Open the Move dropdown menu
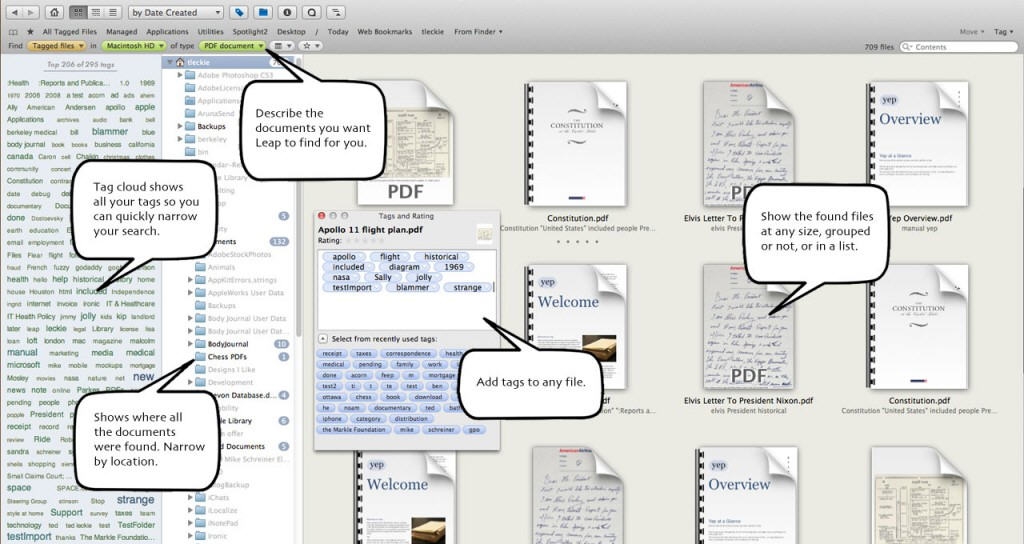Screen dimensions: 1024x544 (x=971, y=31)
